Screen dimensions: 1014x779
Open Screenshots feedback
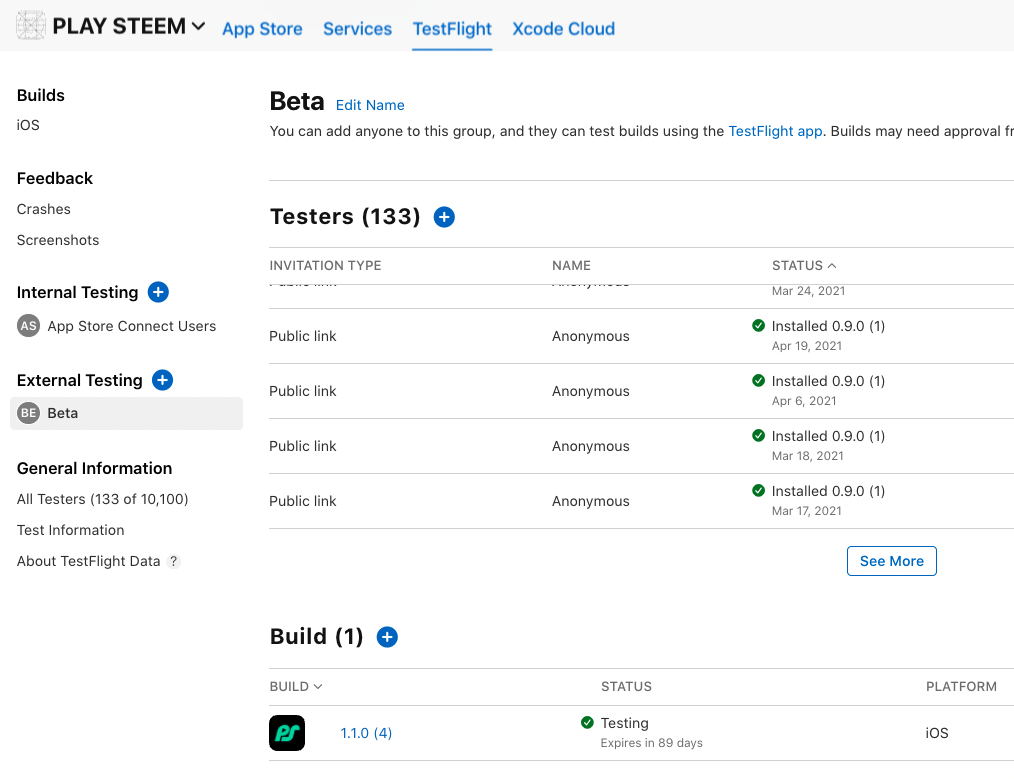pyautogui.click(x=58, y=240)
